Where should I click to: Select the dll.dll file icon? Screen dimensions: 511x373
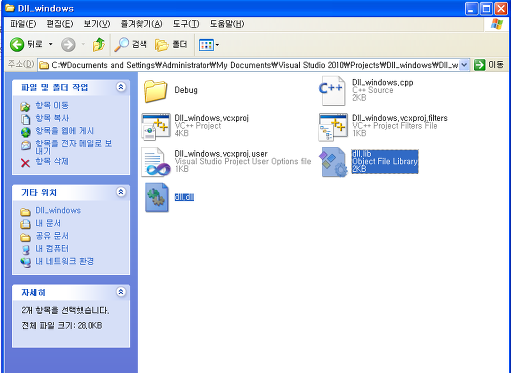click(x=157, y=198)
